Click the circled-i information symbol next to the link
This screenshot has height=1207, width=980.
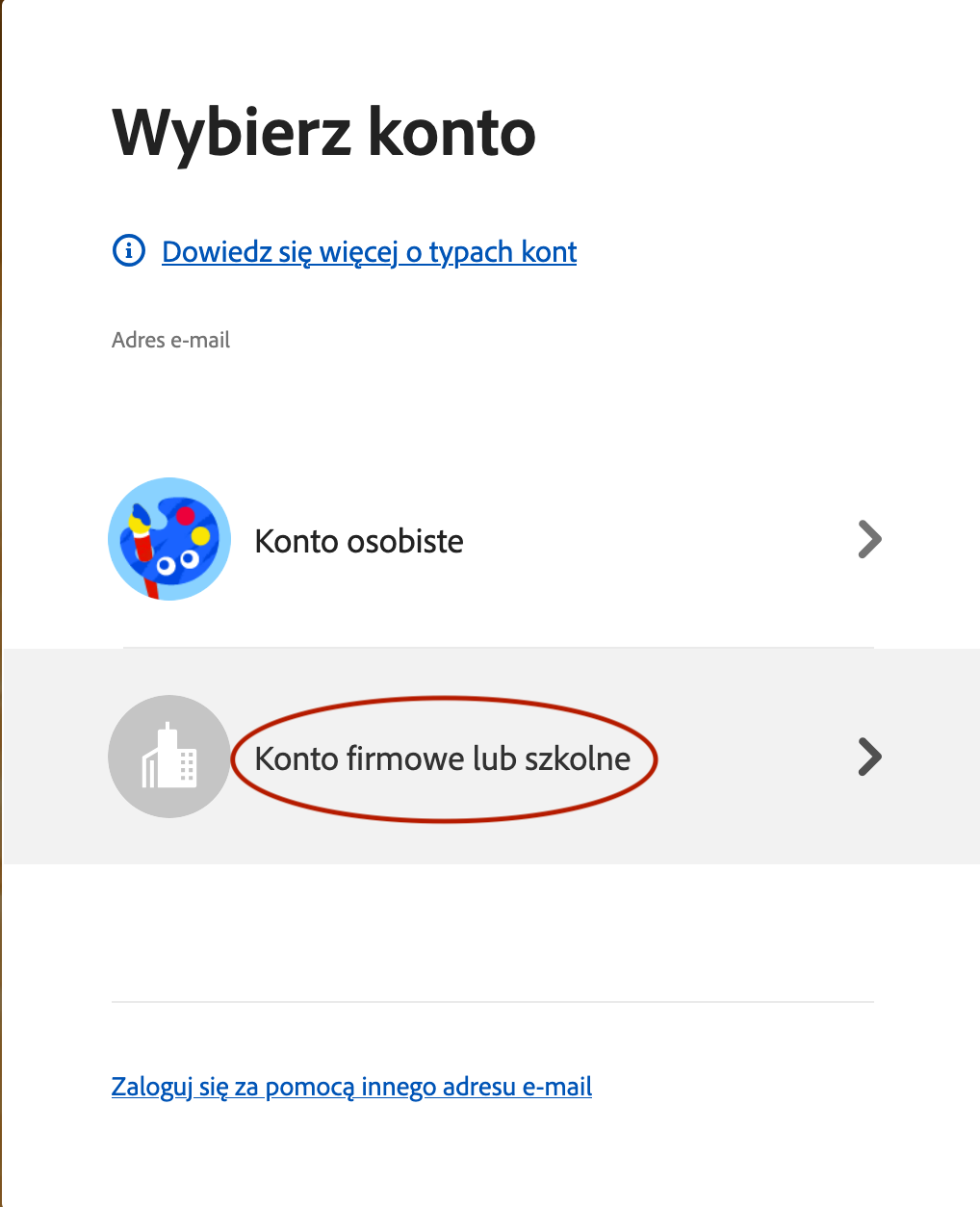click(x=128, y=251)
